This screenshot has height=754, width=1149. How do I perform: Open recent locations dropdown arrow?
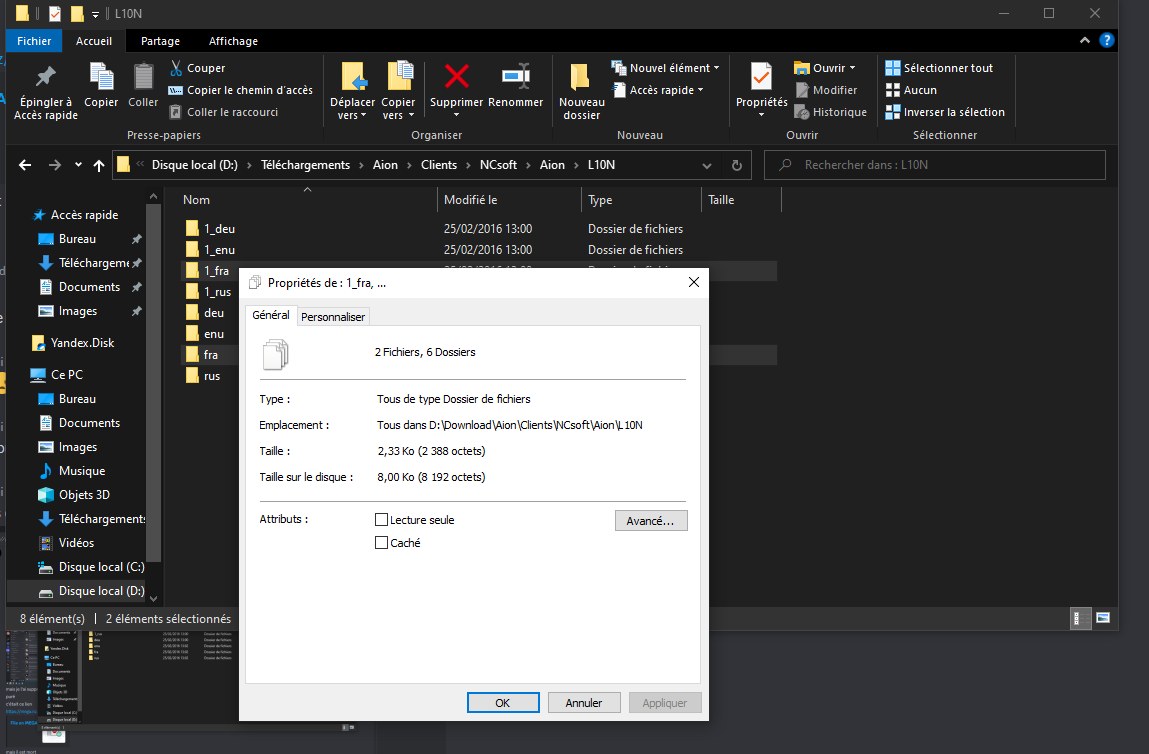pos(78,165)
